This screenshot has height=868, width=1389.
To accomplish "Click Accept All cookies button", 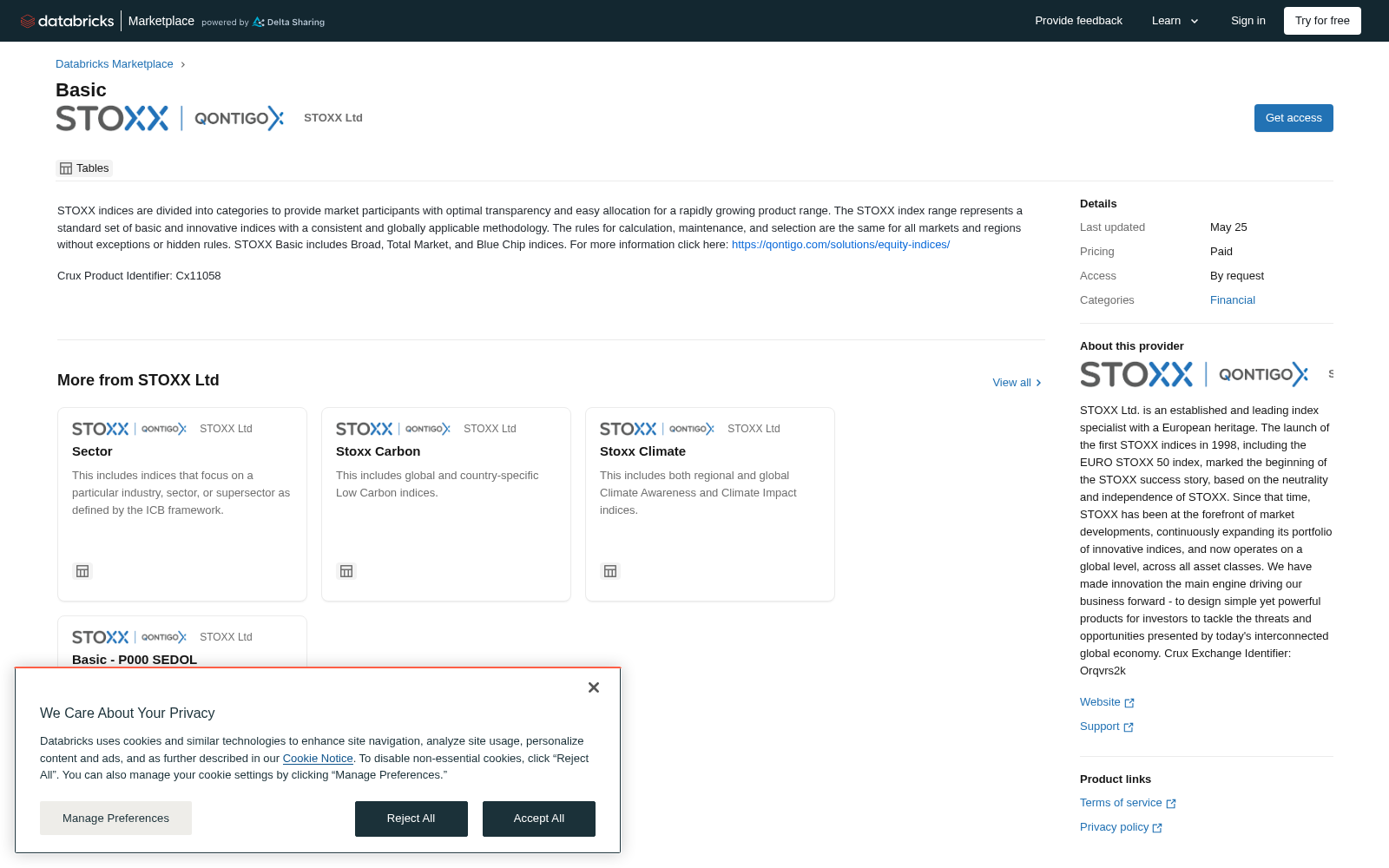I will (x=539, y=819).
